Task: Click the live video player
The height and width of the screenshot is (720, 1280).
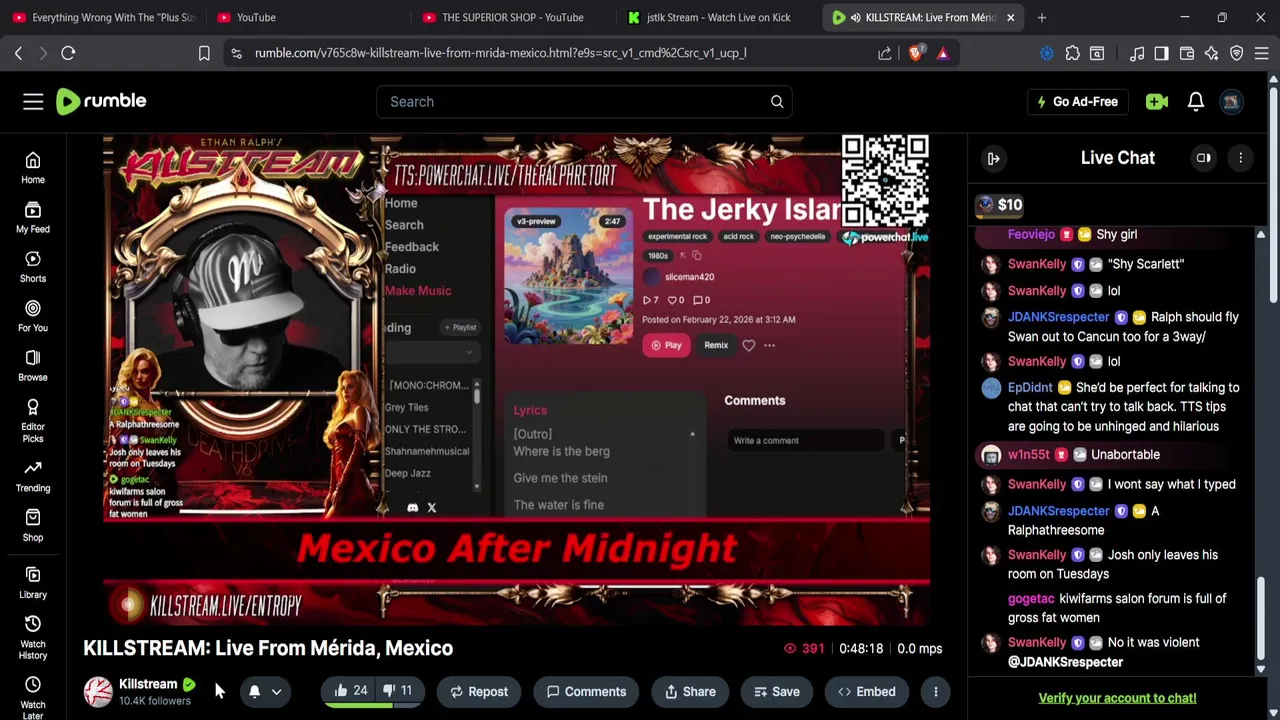Action: pos(517,380)
